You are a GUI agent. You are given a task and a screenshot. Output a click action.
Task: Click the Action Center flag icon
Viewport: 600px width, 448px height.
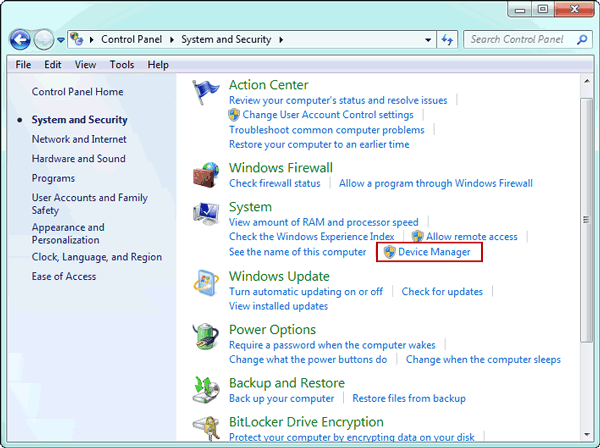[x=205, y=92]
